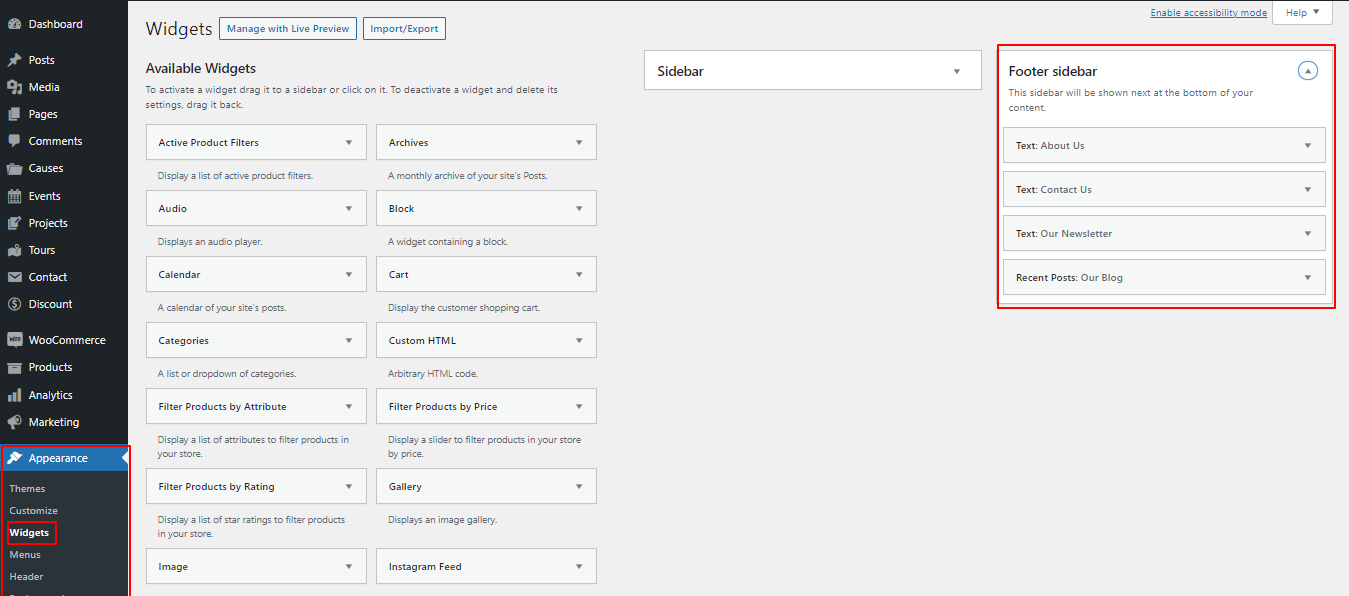The height and width of the screenshot is (596, 1349).
Task: Select the Comments bubble icon
Action: click(x=14, y=141)
